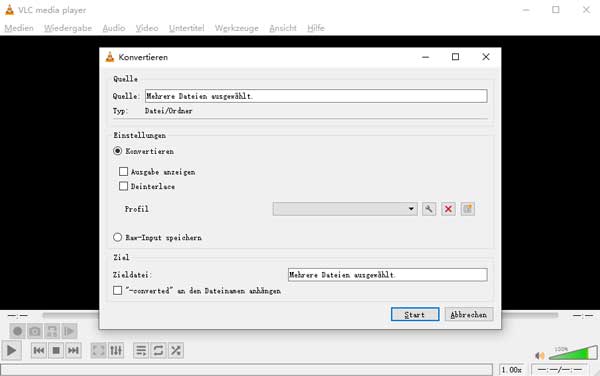
Task: Click the VLC cone icon in Konvertieren title
Action: [110, 57]
